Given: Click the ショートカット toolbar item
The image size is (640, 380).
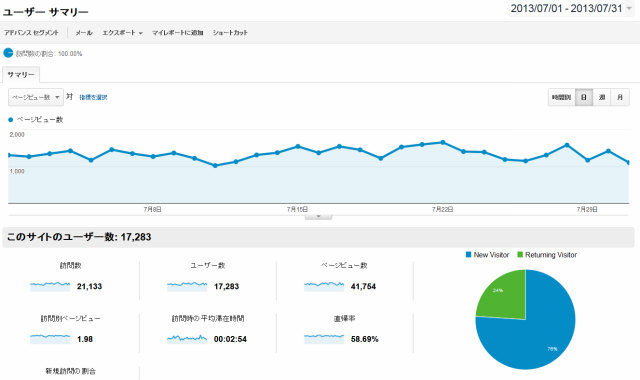Looking at the screenshot, I should [x=230, y=33].
